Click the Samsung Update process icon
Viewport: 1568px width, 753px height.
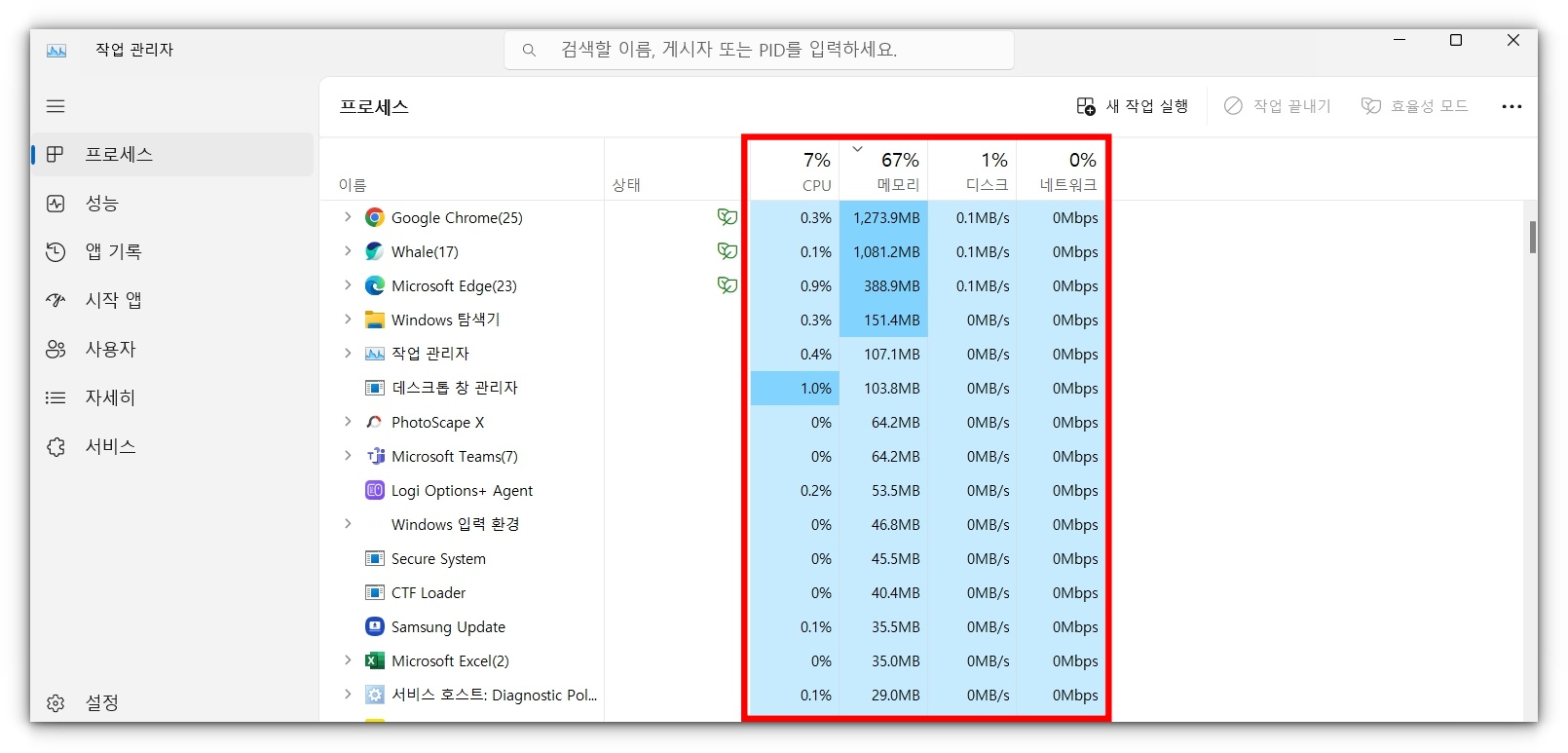375,626
